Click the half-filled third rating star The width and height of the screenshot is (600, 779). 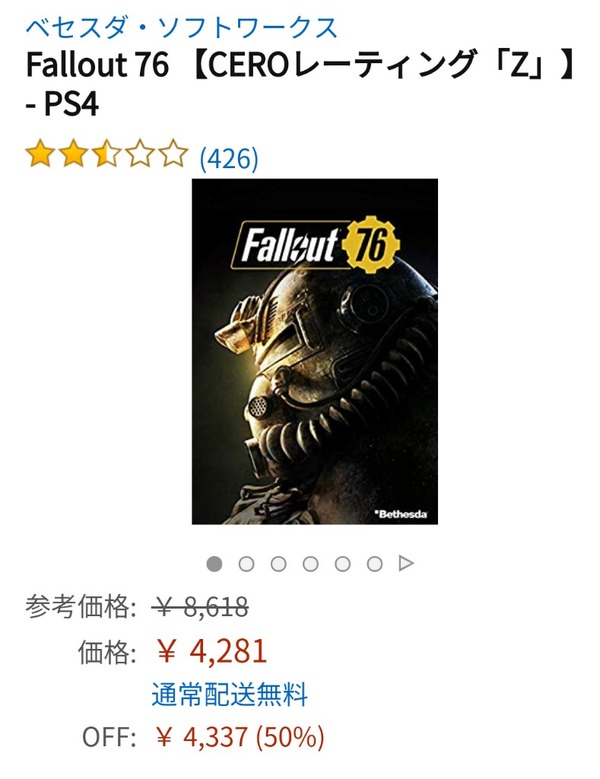[x=107, y=154]
